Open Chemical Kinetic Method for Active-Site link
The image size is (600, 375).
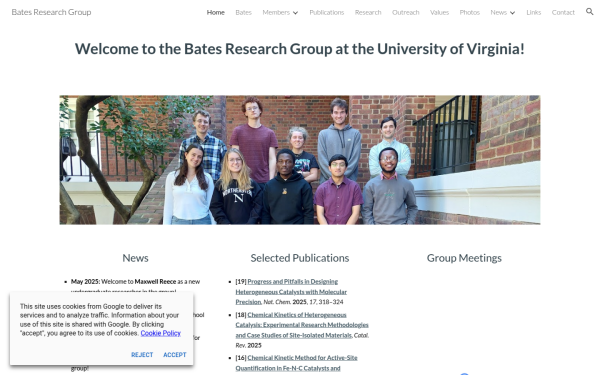[x=296, y=363]
